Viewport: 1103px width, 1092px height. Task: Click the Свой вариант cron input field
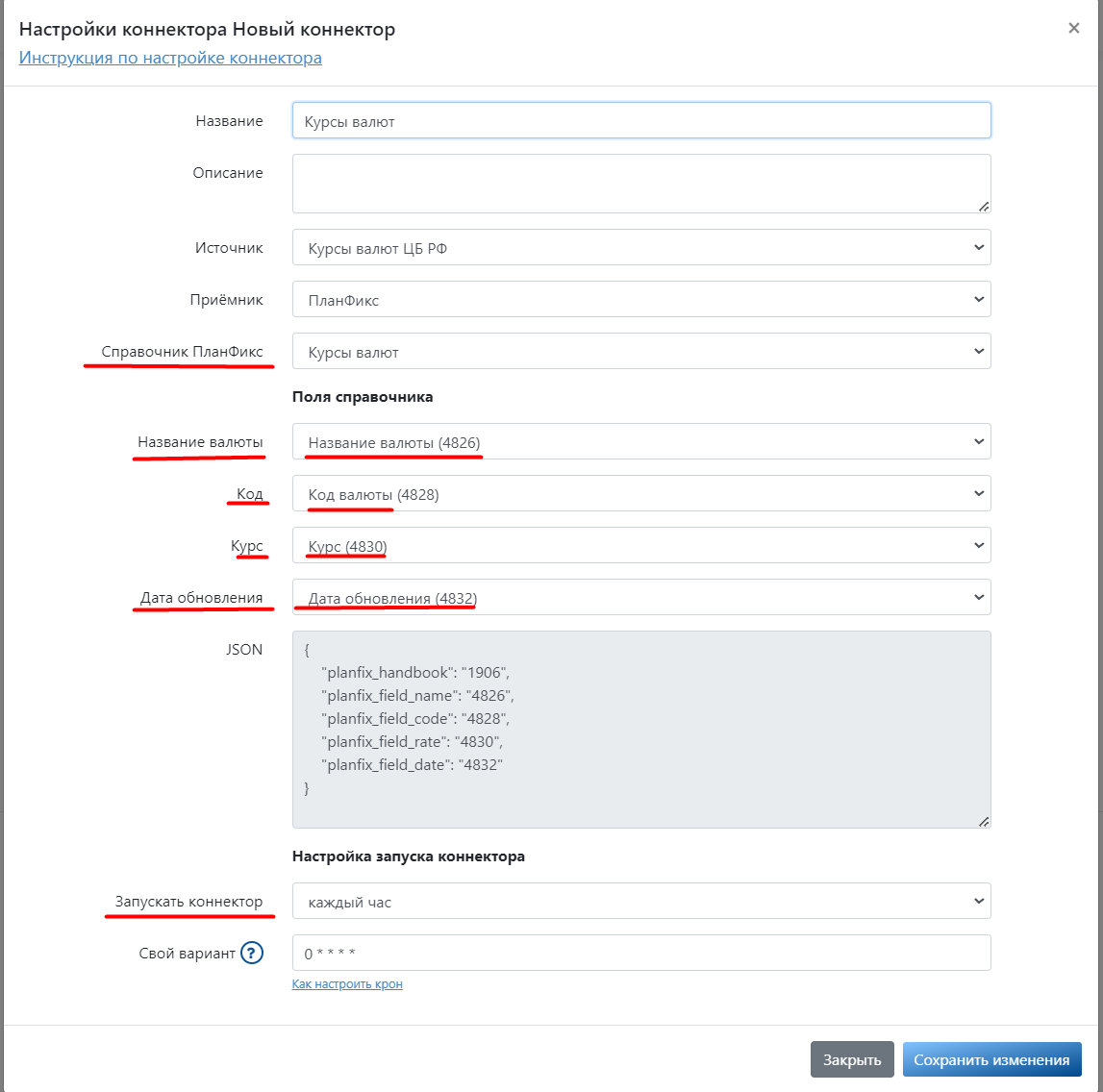pos(641,954)
